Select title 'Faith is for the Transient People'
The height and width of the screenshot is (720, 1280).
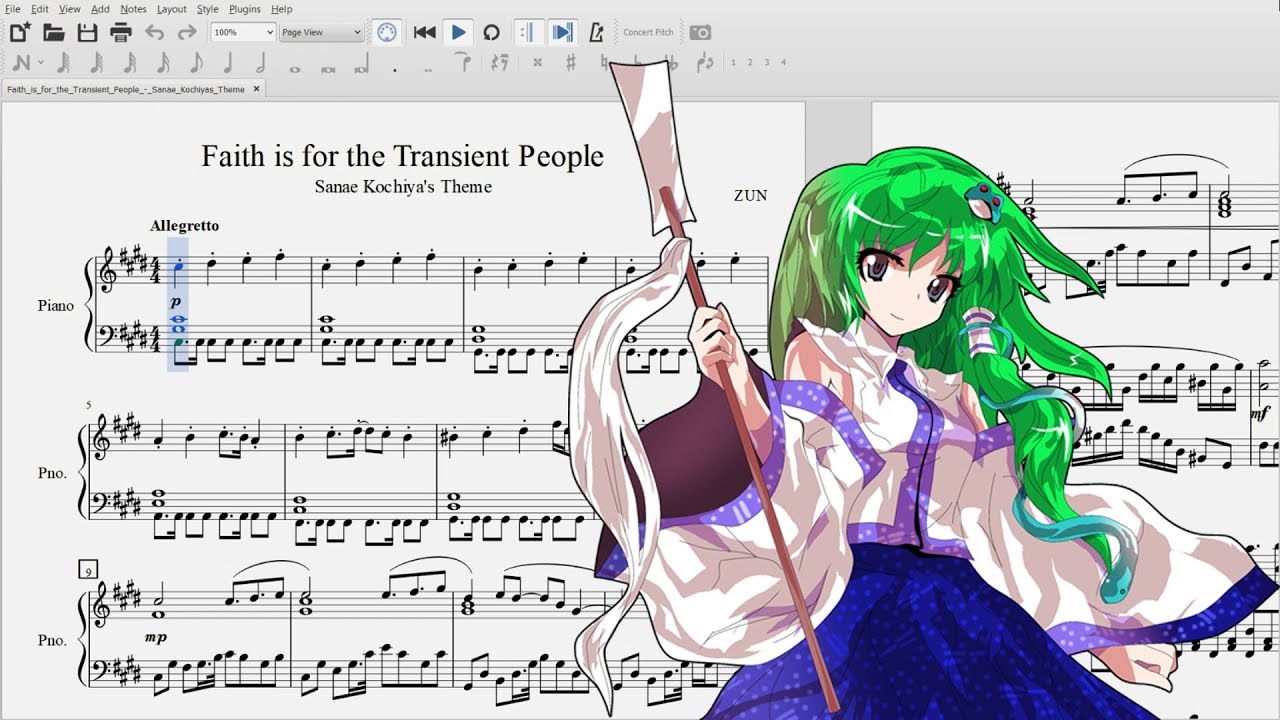click(402, 156)
